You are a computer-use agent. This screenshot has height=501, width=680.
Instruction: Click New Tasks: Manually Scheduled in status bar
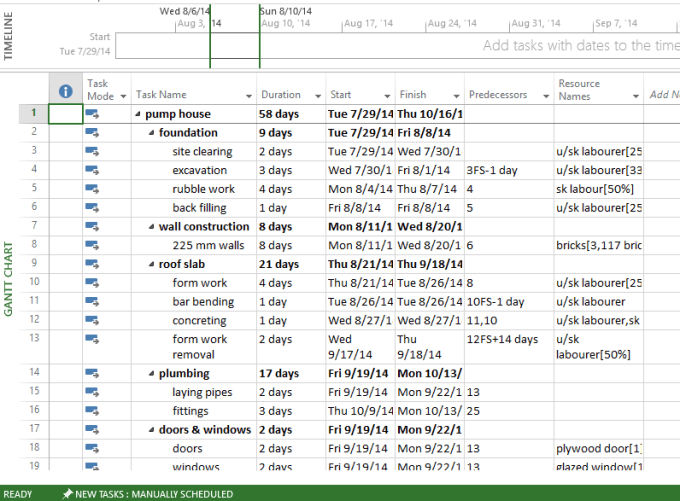click(x=154, y=494)
